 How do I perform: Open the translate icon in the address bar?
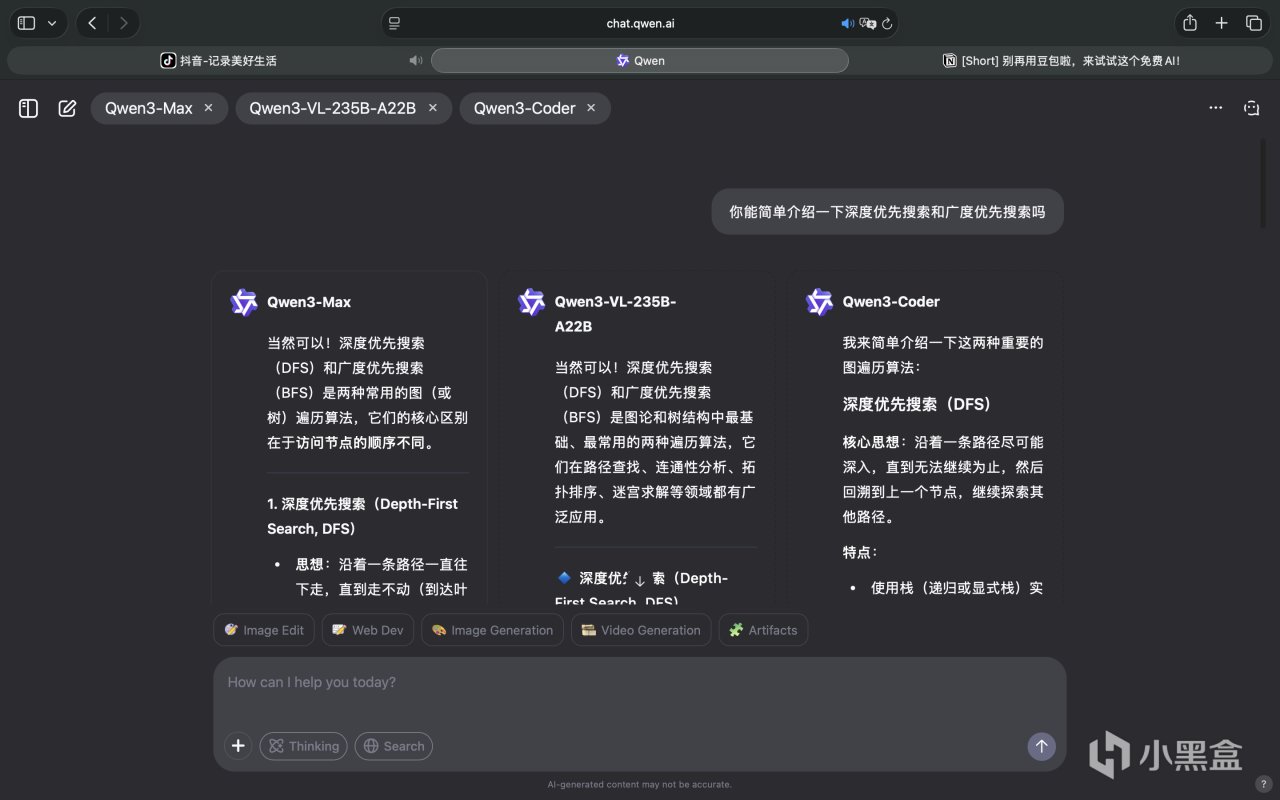point(866,23)
